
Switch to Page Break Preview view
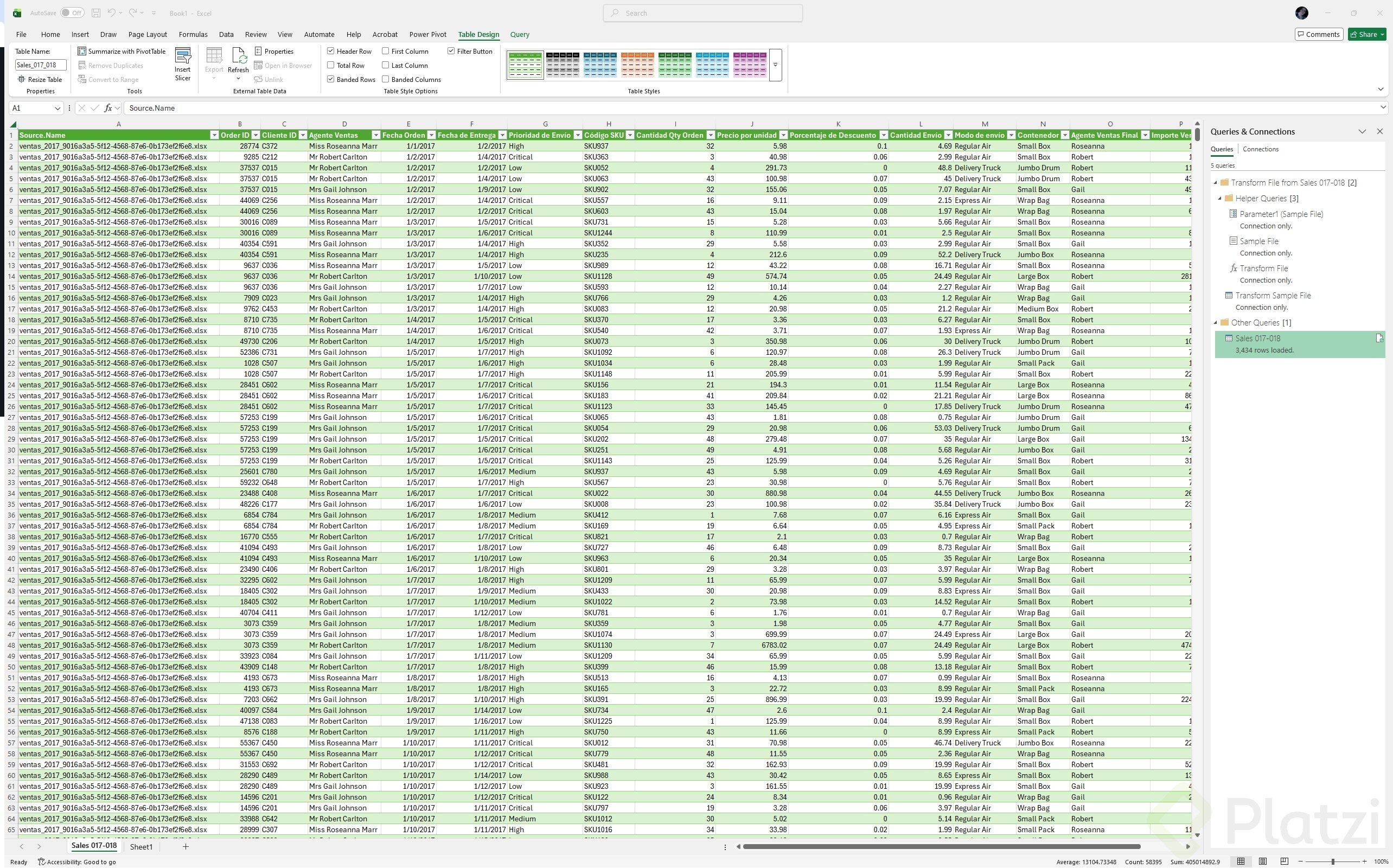point(1285,861)
